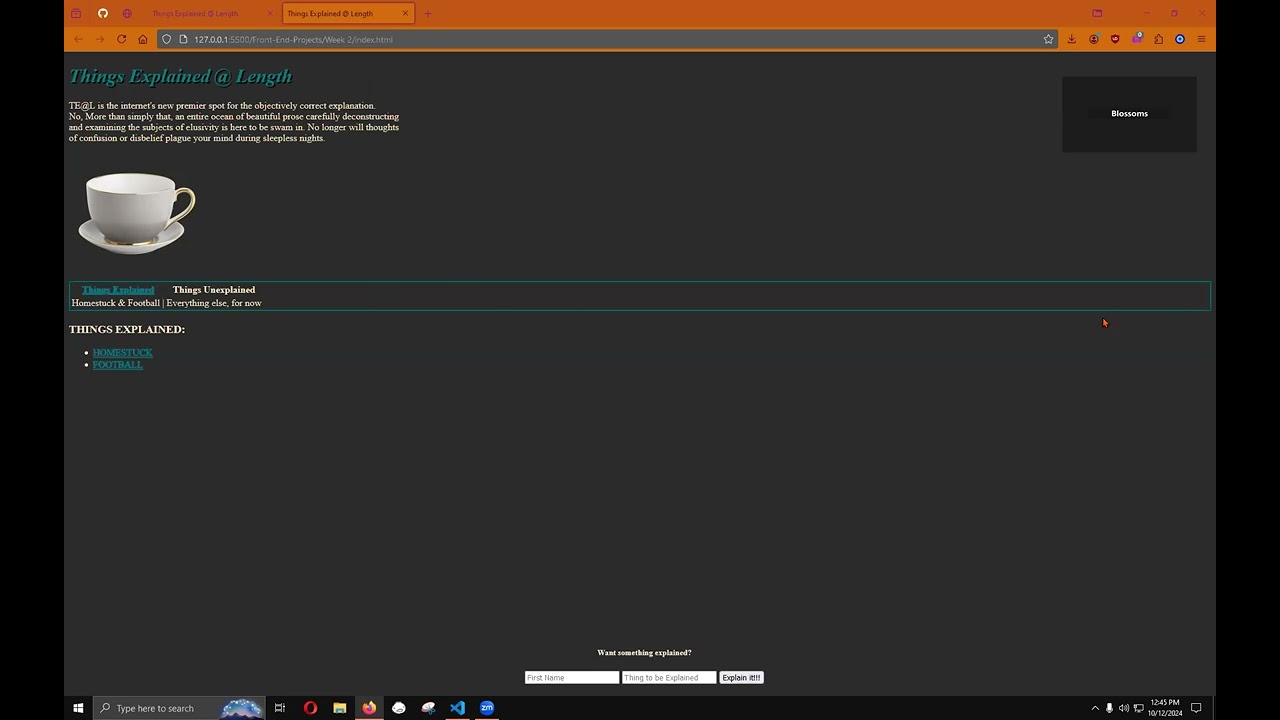The width and height of the screenshot is (1280, 720).
Task: Open the FOOTBALL link
Action: tap(117, 364)
